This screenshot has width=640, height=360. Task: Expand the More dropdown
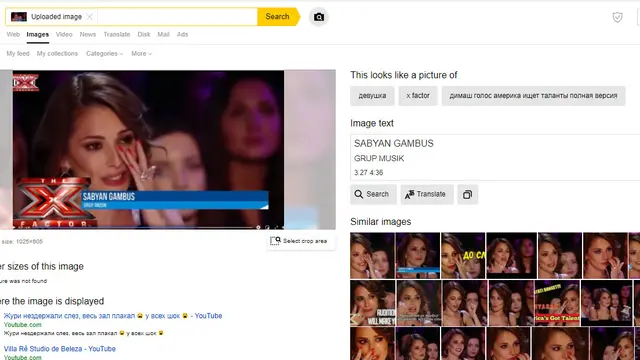pyautogui.click(x=141, y=53)
